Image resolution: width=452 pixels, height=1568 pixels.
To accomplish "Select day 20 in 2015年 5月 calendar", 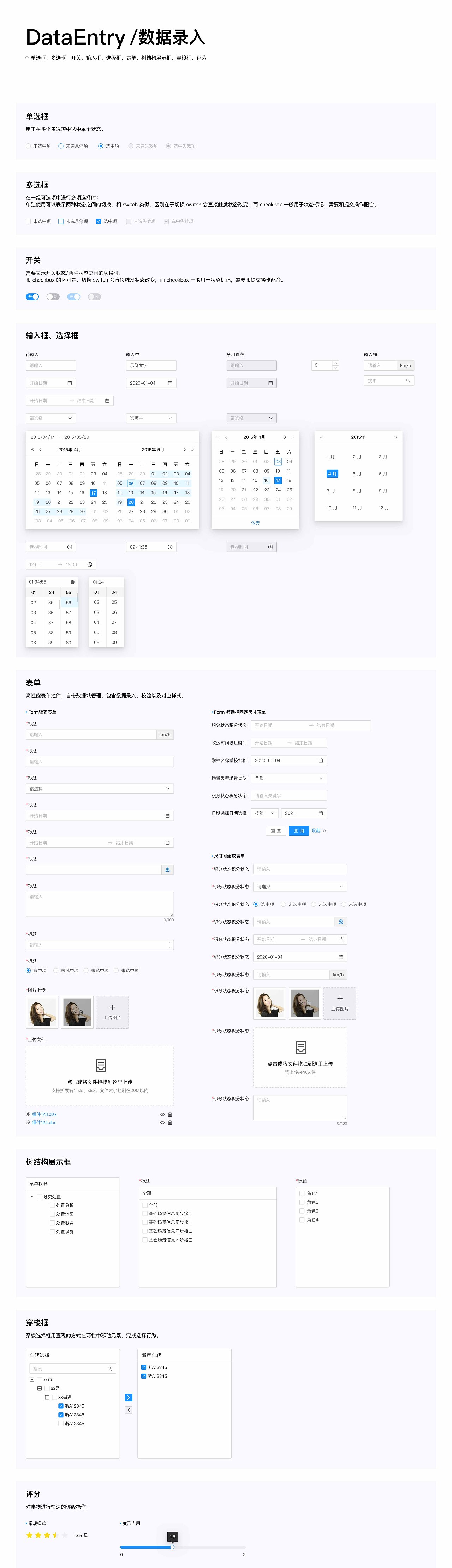I will [x=131, y=502].
